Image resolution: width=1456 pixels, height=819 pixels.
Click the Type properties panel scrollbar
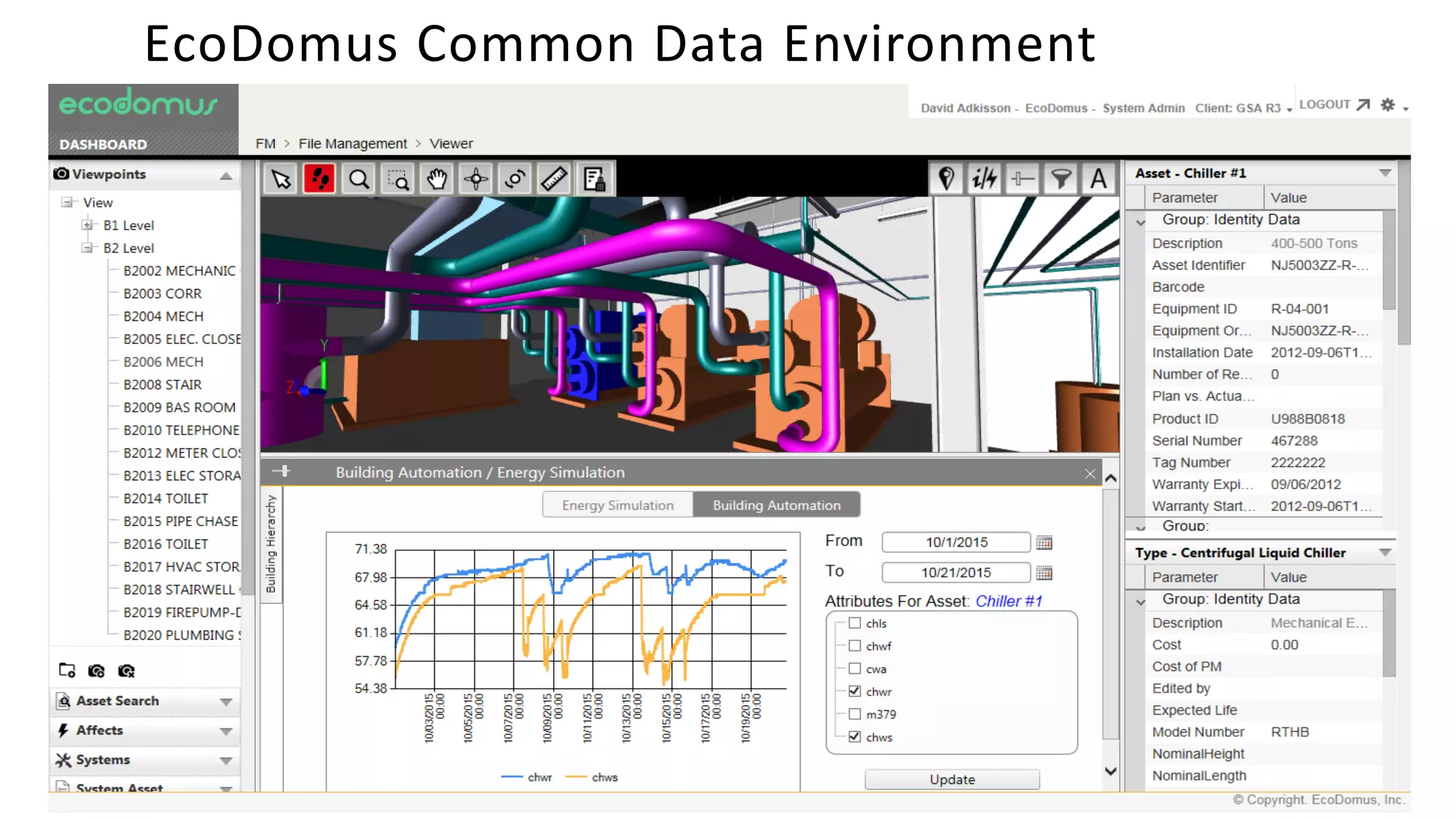(x=1389, y=633)
